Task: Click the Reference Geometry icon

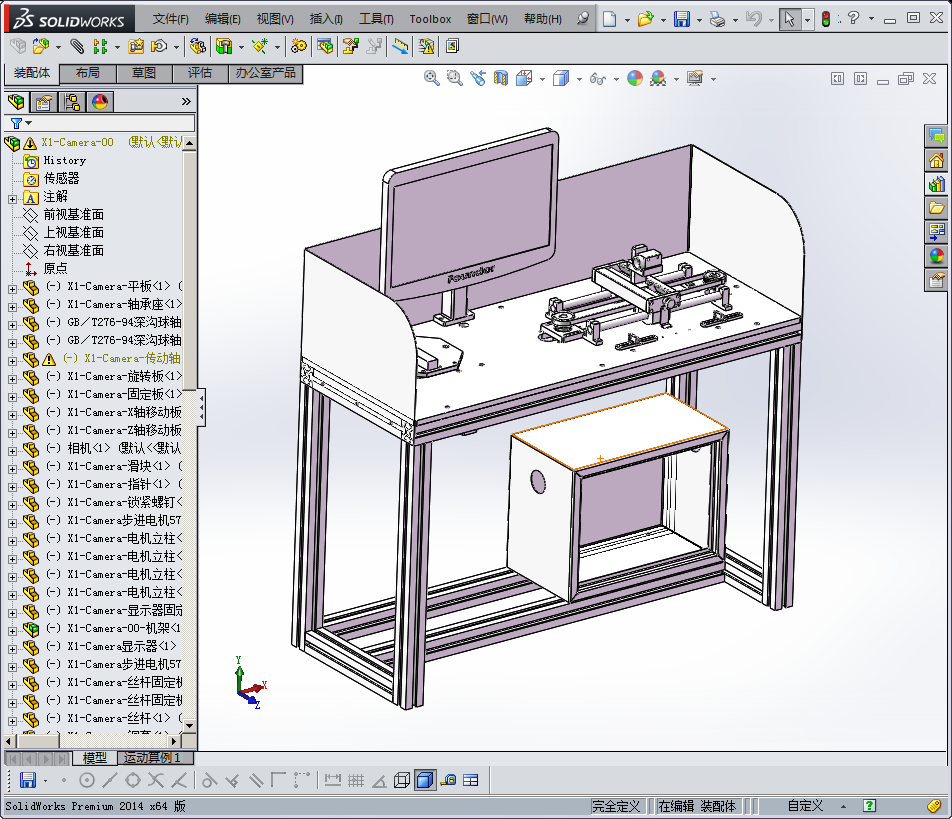Action: [x=260, y=46]
